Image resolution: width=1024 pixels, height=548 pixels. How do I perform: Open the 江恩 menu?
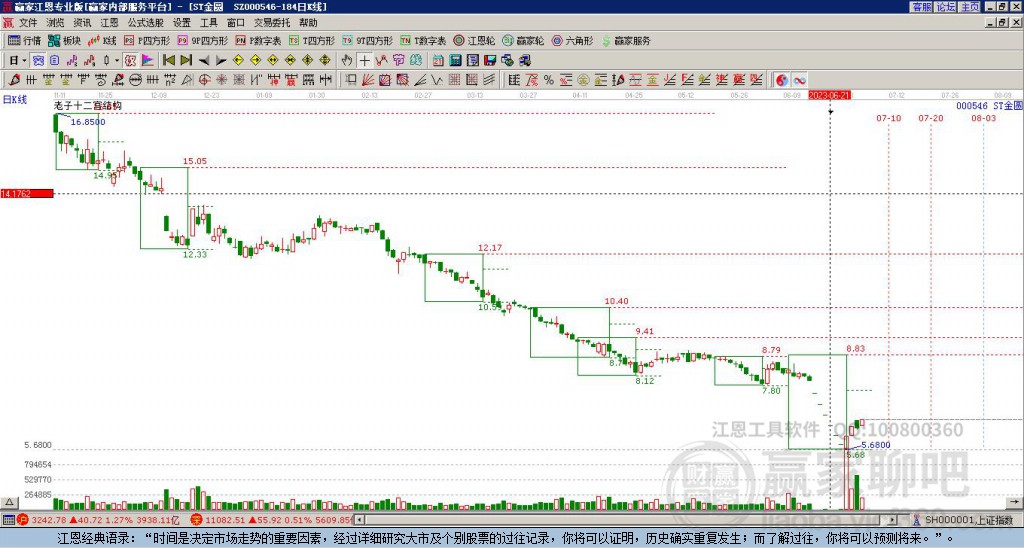click(109, 23)
